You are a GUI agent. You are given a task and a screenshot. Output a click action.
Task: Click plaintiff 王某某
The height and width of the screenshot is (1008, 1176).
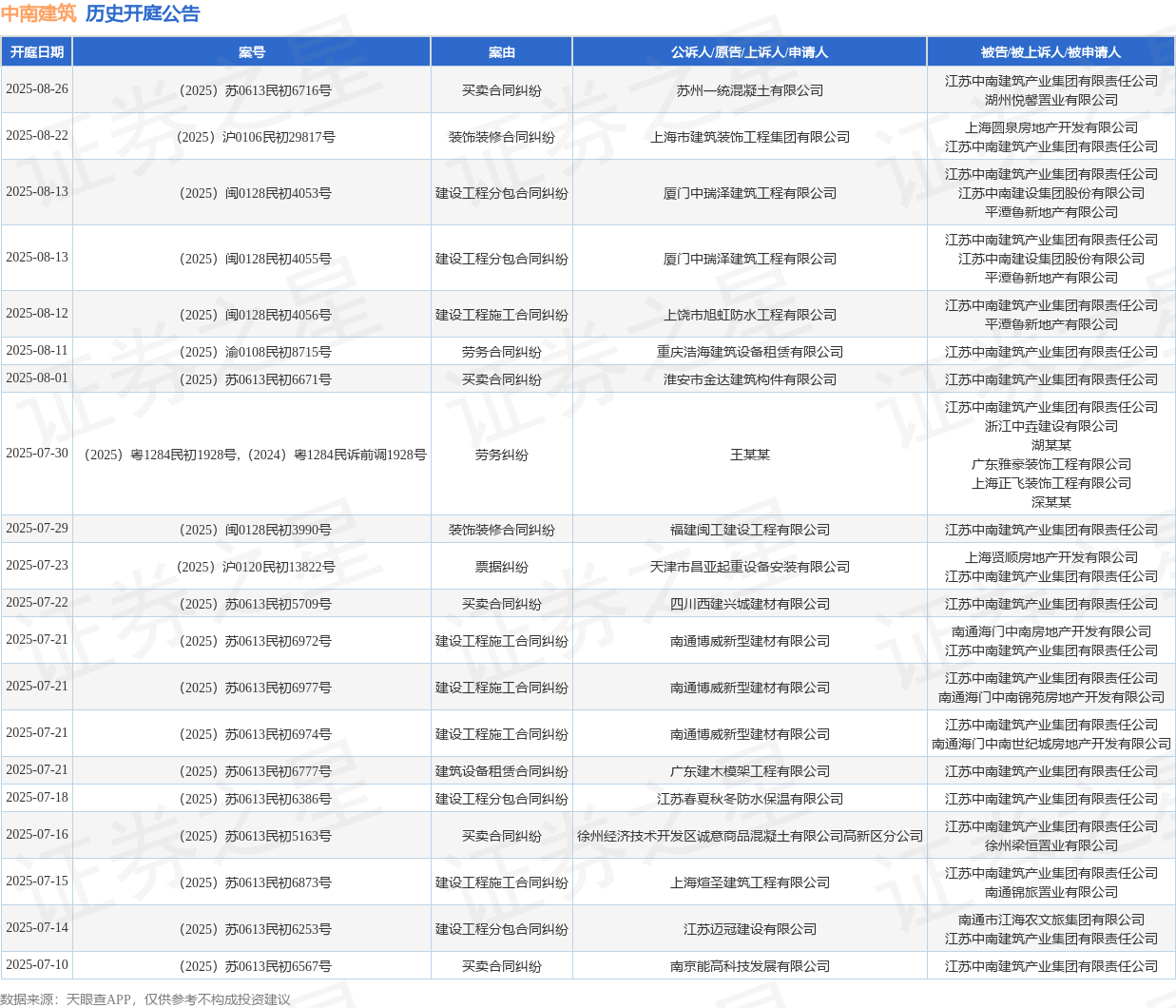click(x=750, y=455)
